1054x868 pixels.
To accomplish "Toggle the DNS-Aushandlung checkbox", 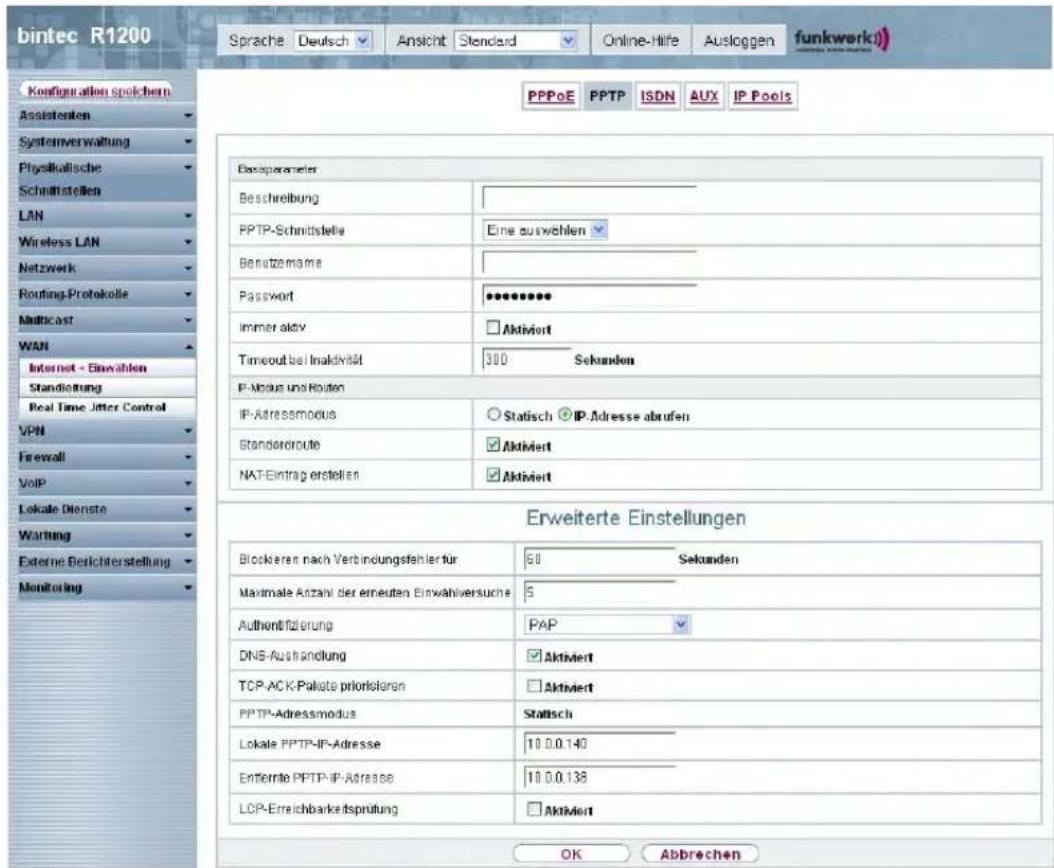I will (x=534, y=656).
